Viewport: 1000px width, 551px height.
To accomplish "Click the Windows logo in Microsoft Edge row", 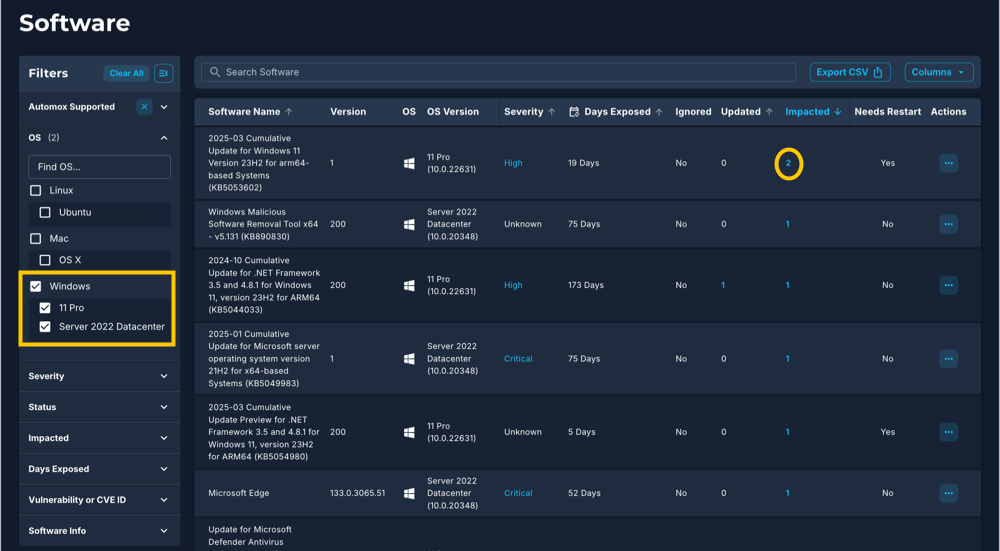I will (409, 494).
